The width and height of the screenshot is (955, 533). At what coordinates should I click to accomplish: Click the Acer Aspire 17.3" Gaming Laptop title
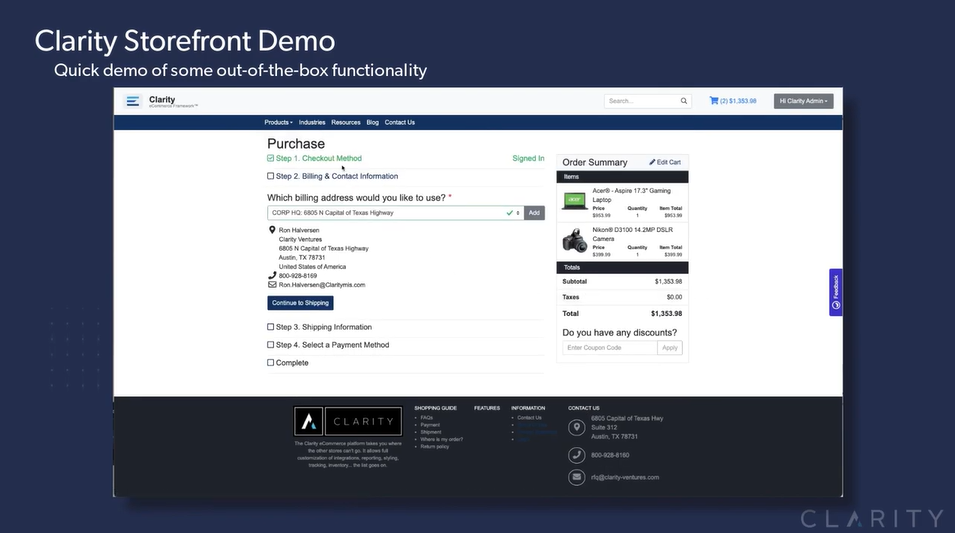coord(632,195)
